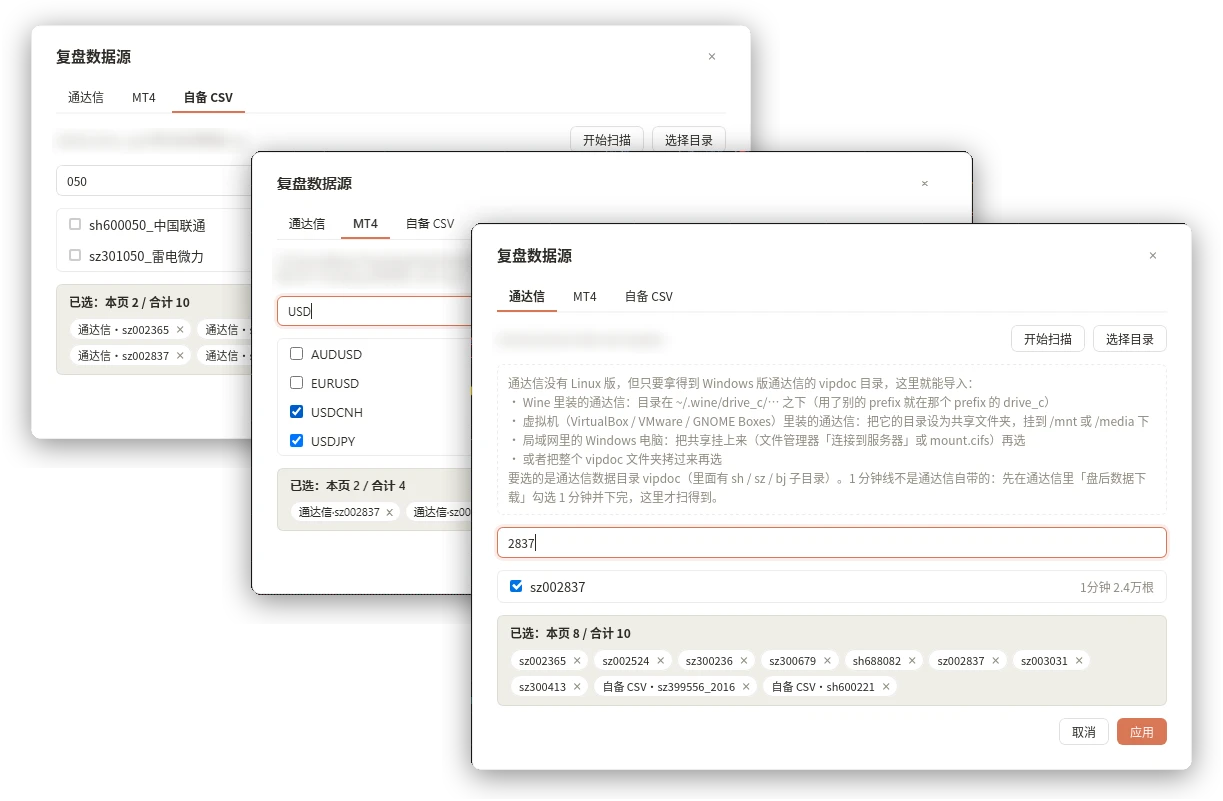Click 开始扫描 in the front dialog

1048,339
